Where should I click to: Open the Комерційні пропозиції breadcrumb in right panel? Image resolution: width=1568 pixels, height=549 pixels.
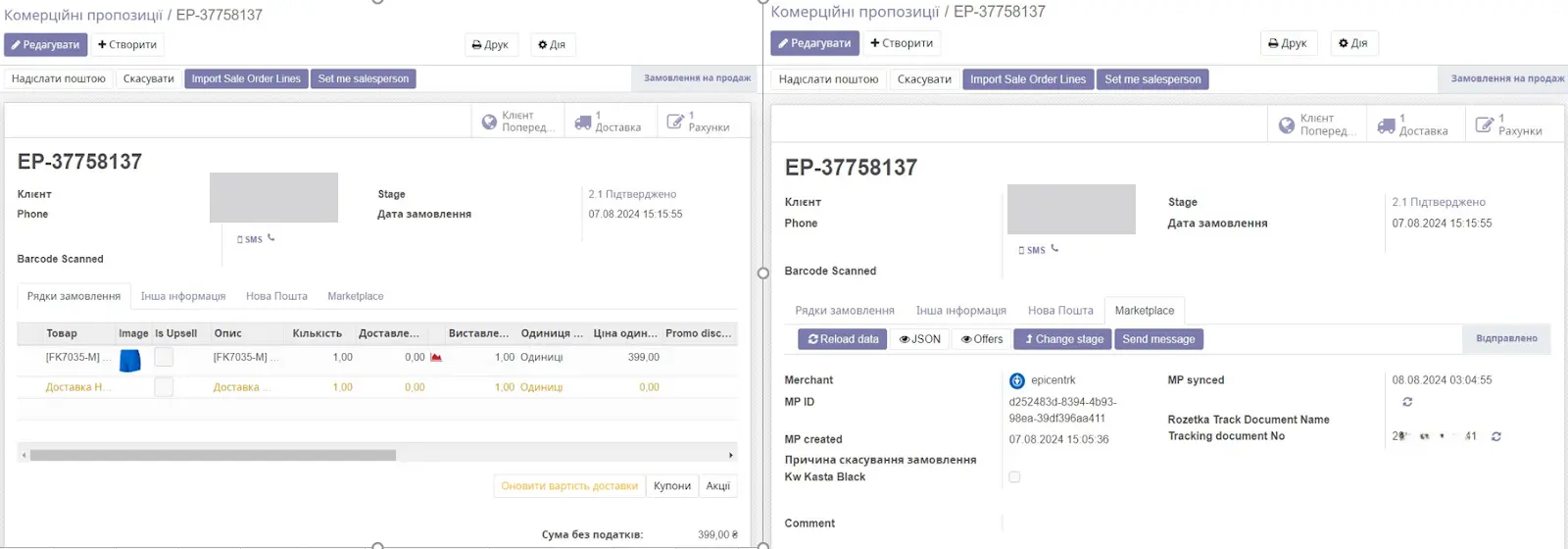[856, 12]
